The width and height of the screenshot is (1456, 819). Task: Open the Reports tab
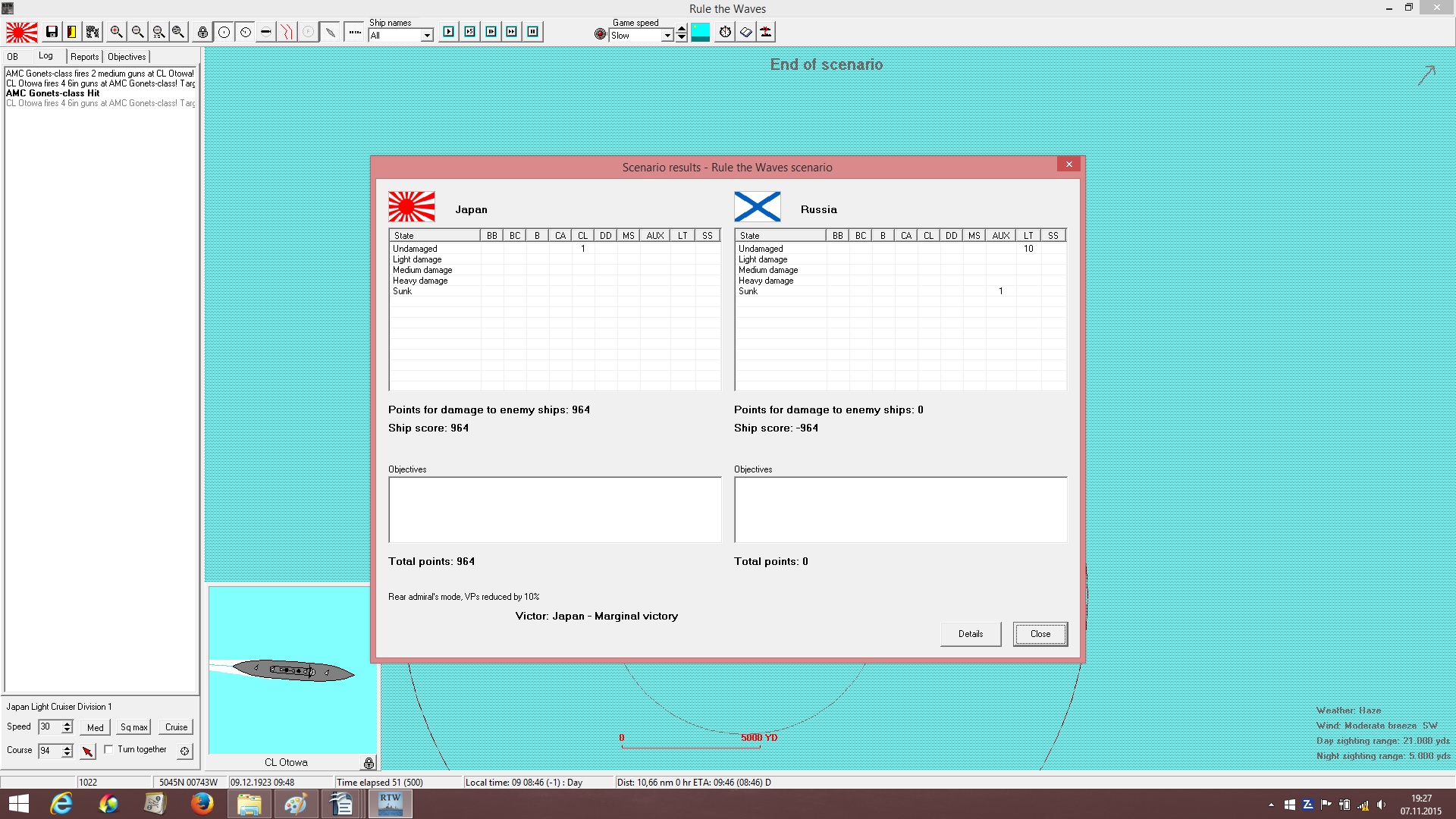85,57
